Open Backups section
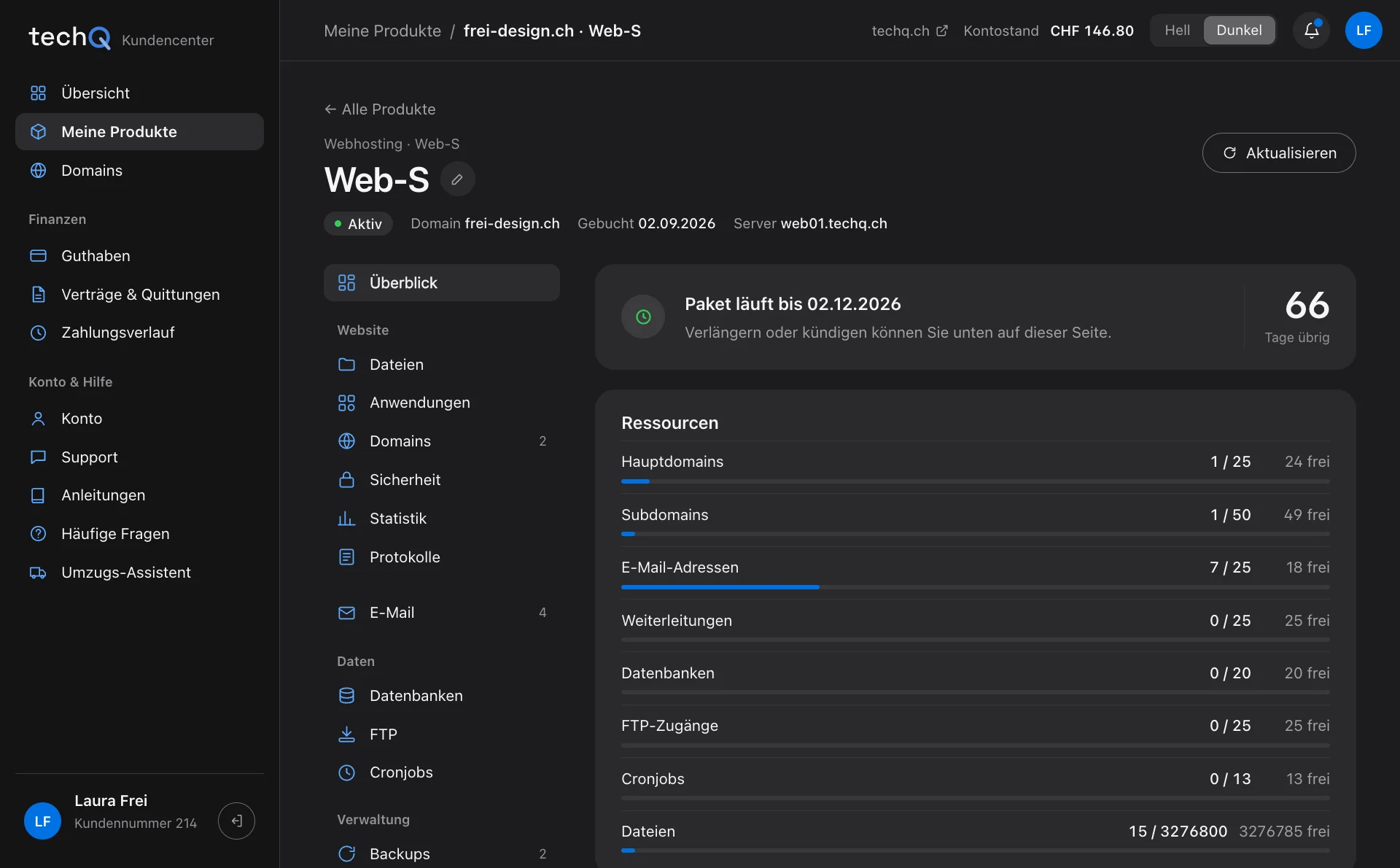Viewport: 1400px width, 868px height. pyautogui.click(x=442, y=854)
